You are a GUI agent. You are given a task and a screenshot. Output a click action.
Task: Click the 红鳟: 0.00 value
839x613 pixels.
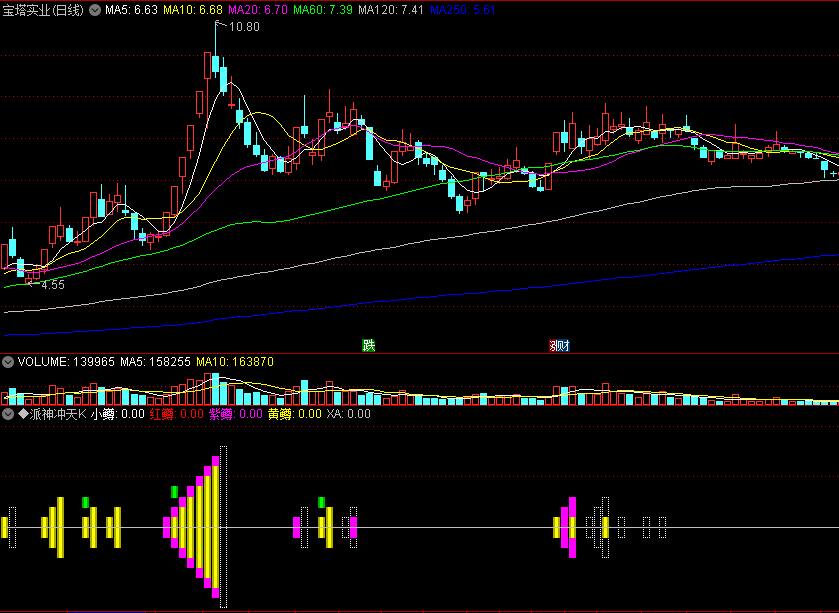tap(177, 414)
